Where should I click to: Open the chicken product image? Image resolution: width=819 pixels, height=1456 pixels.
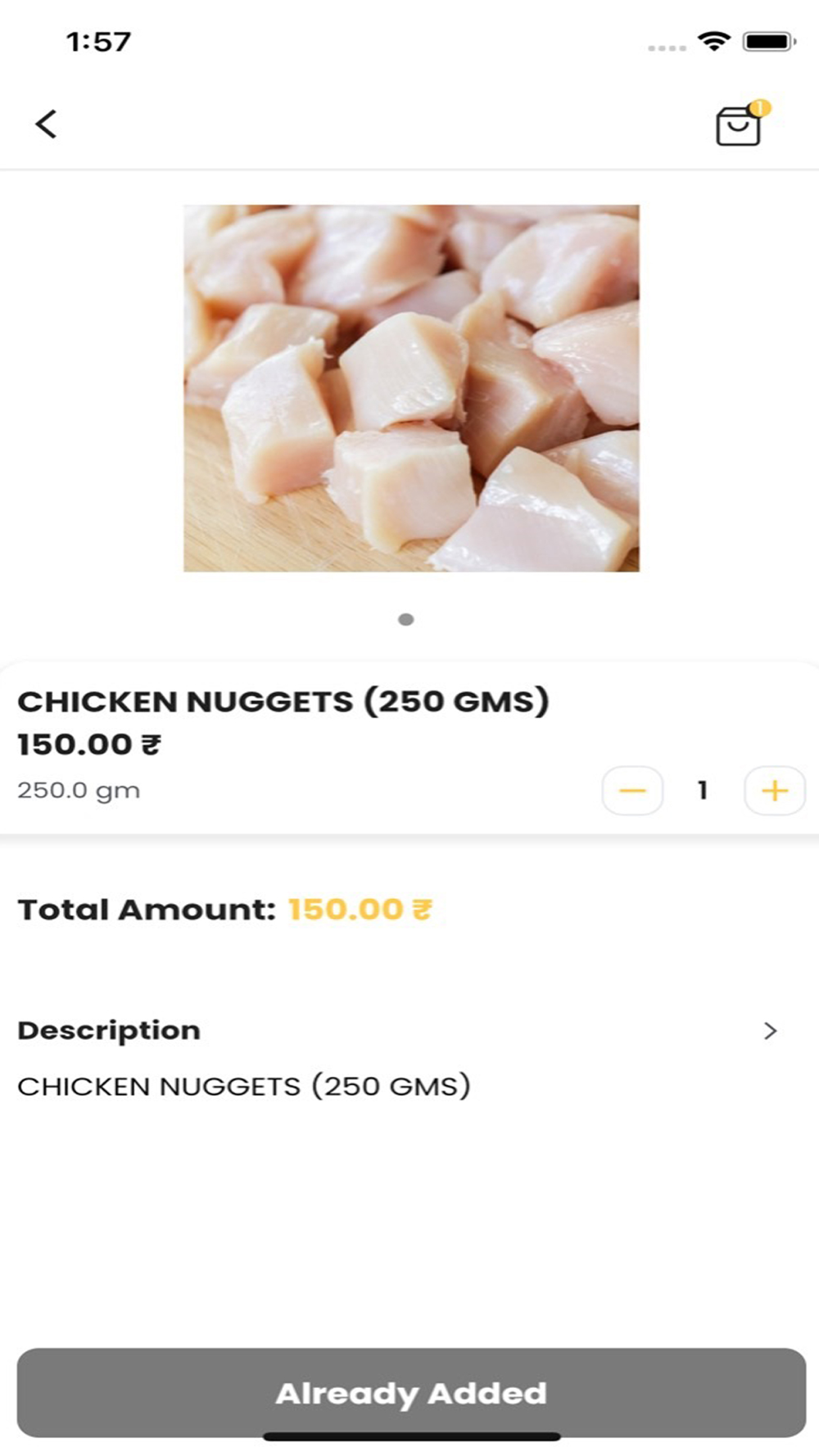(x=411, y=388)
